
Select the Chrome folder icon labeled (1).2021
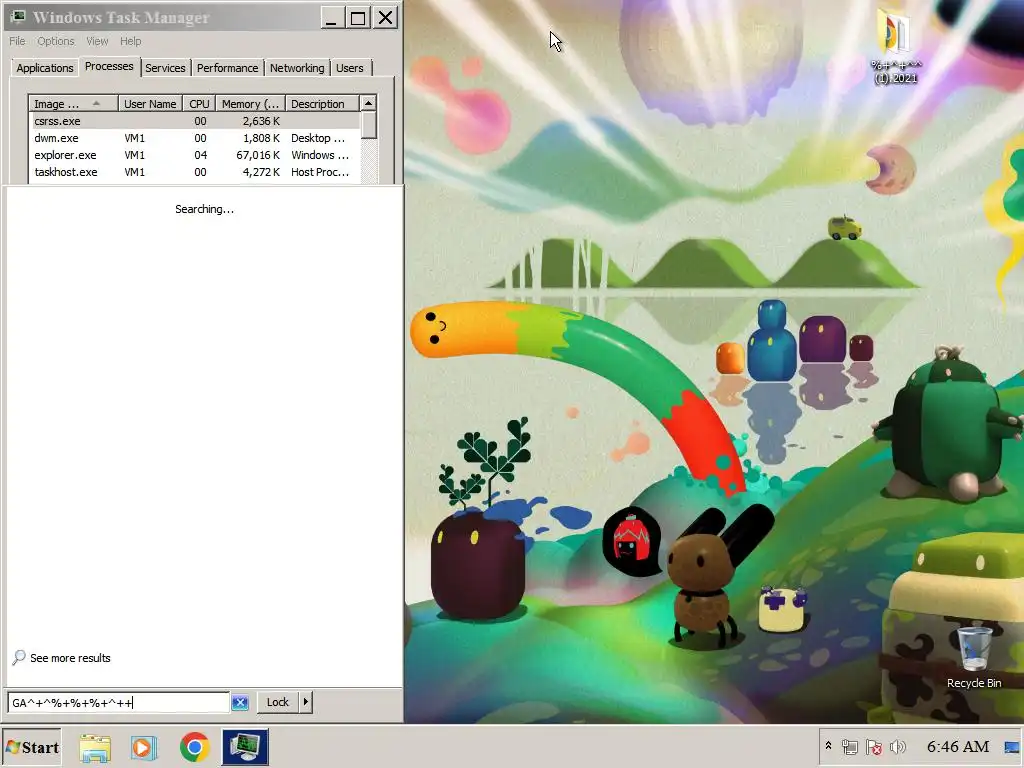click(x=896, y=47)
